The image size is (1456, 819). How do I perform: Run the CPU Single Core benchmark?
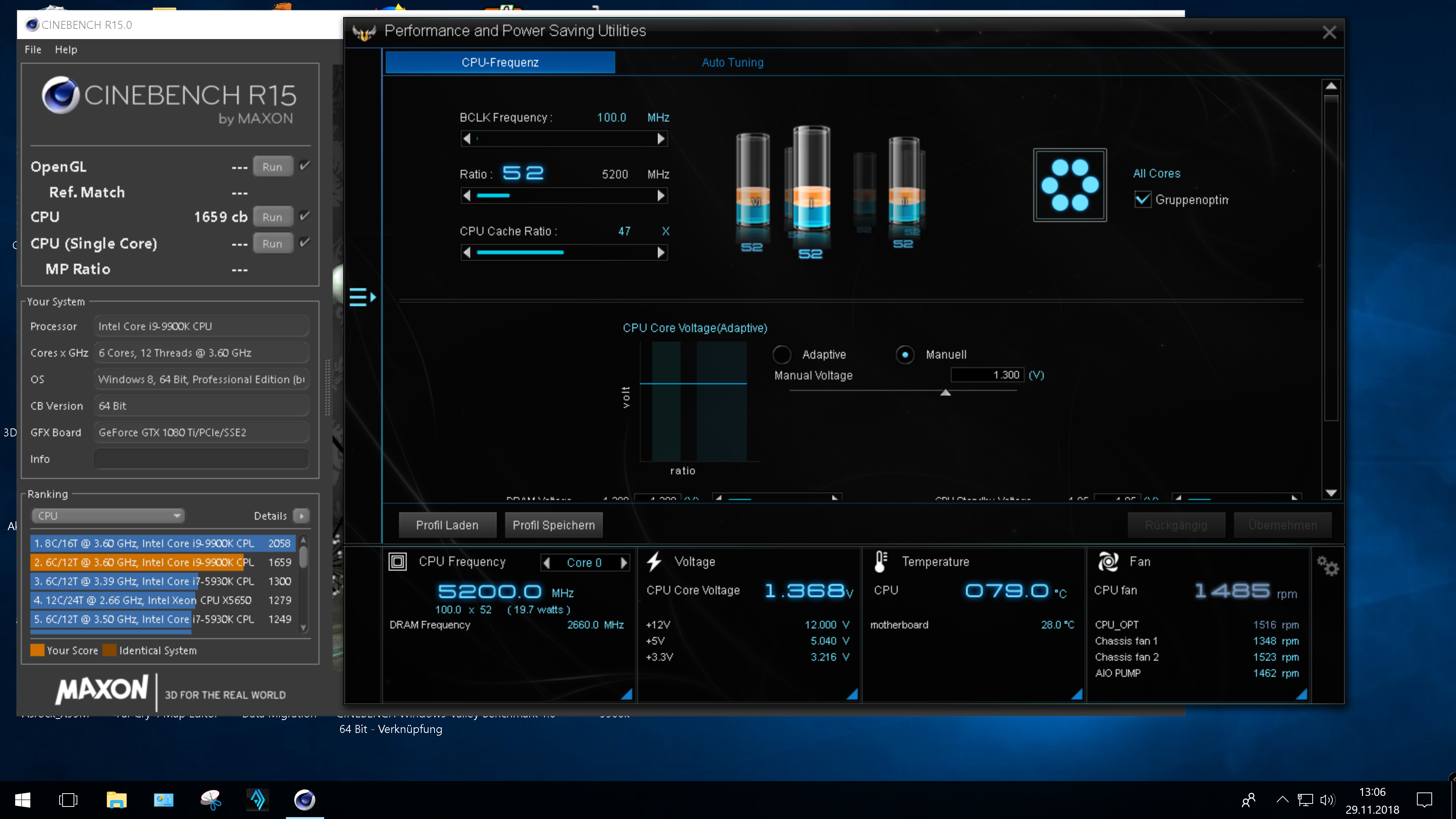[273, 243]
